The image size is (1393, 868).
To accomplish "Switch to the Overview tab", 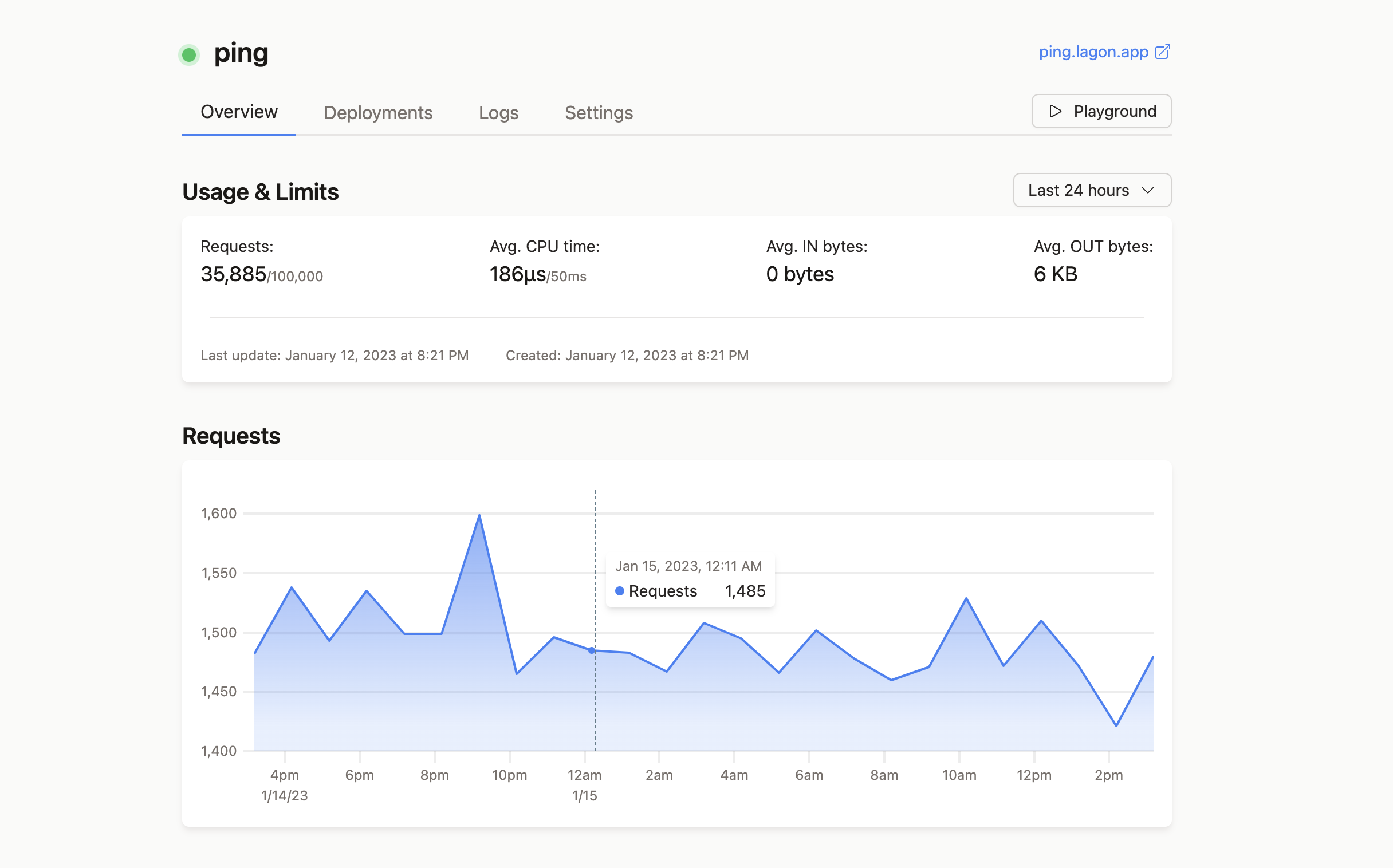I will coord(239,112).
